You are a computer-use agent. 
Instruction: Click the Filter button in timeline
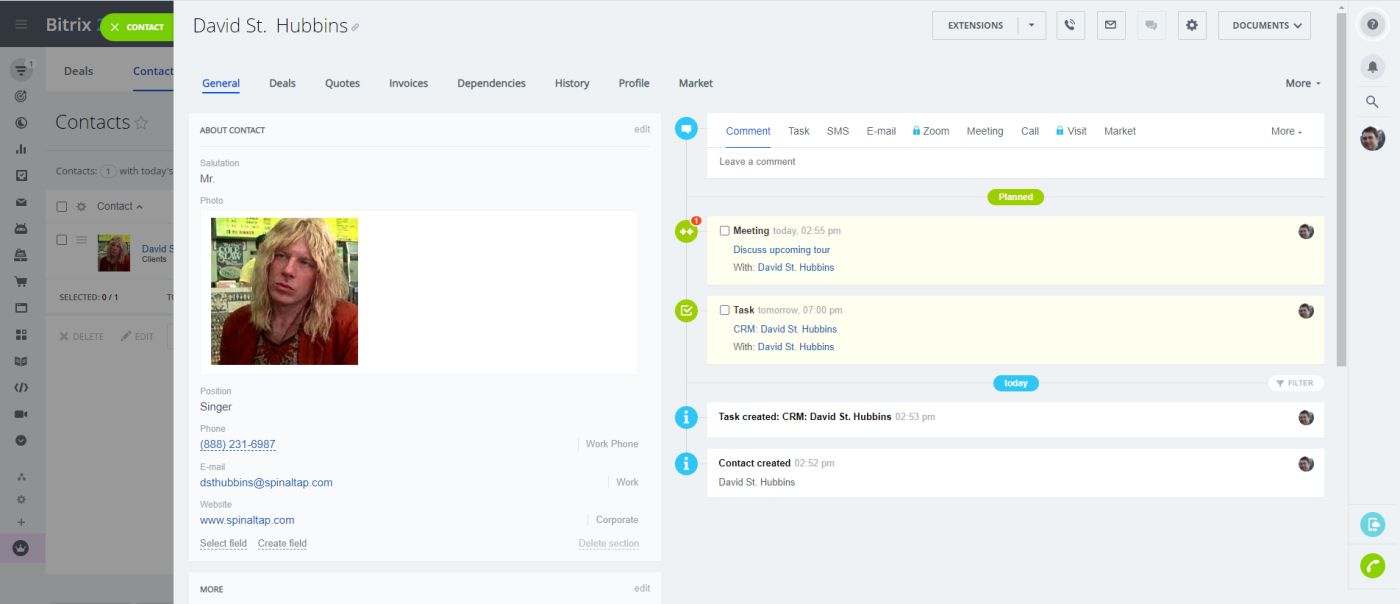[x=1295, y=383]
